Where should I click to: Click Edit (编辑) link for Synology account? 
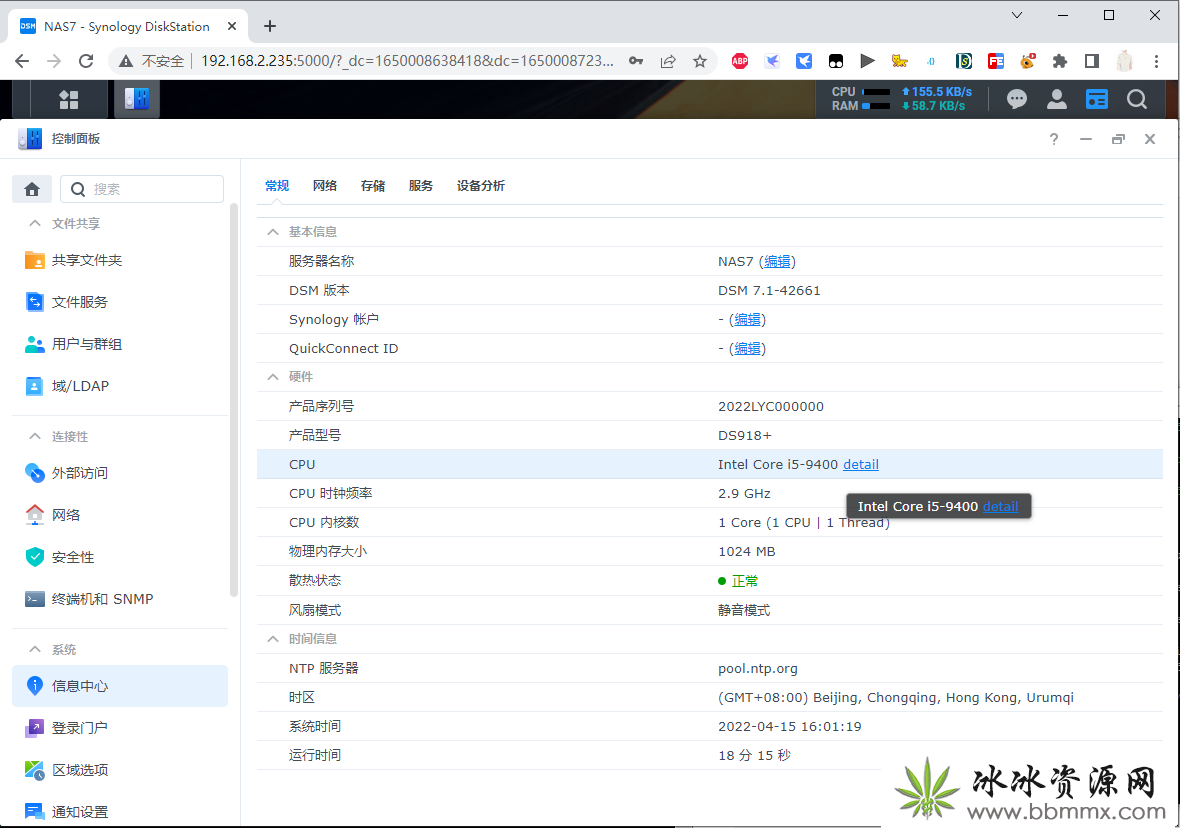click(748, 319)
